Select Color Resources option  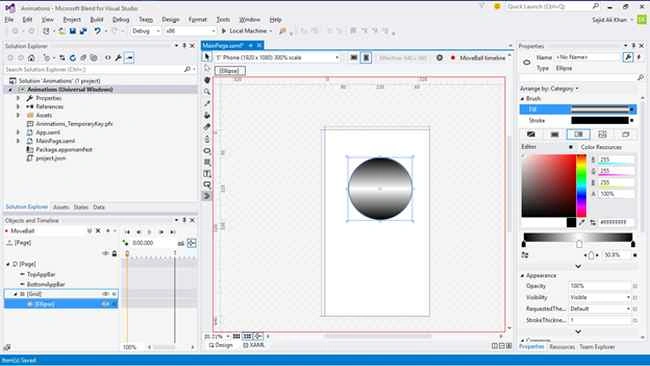[x=601, y=147]
